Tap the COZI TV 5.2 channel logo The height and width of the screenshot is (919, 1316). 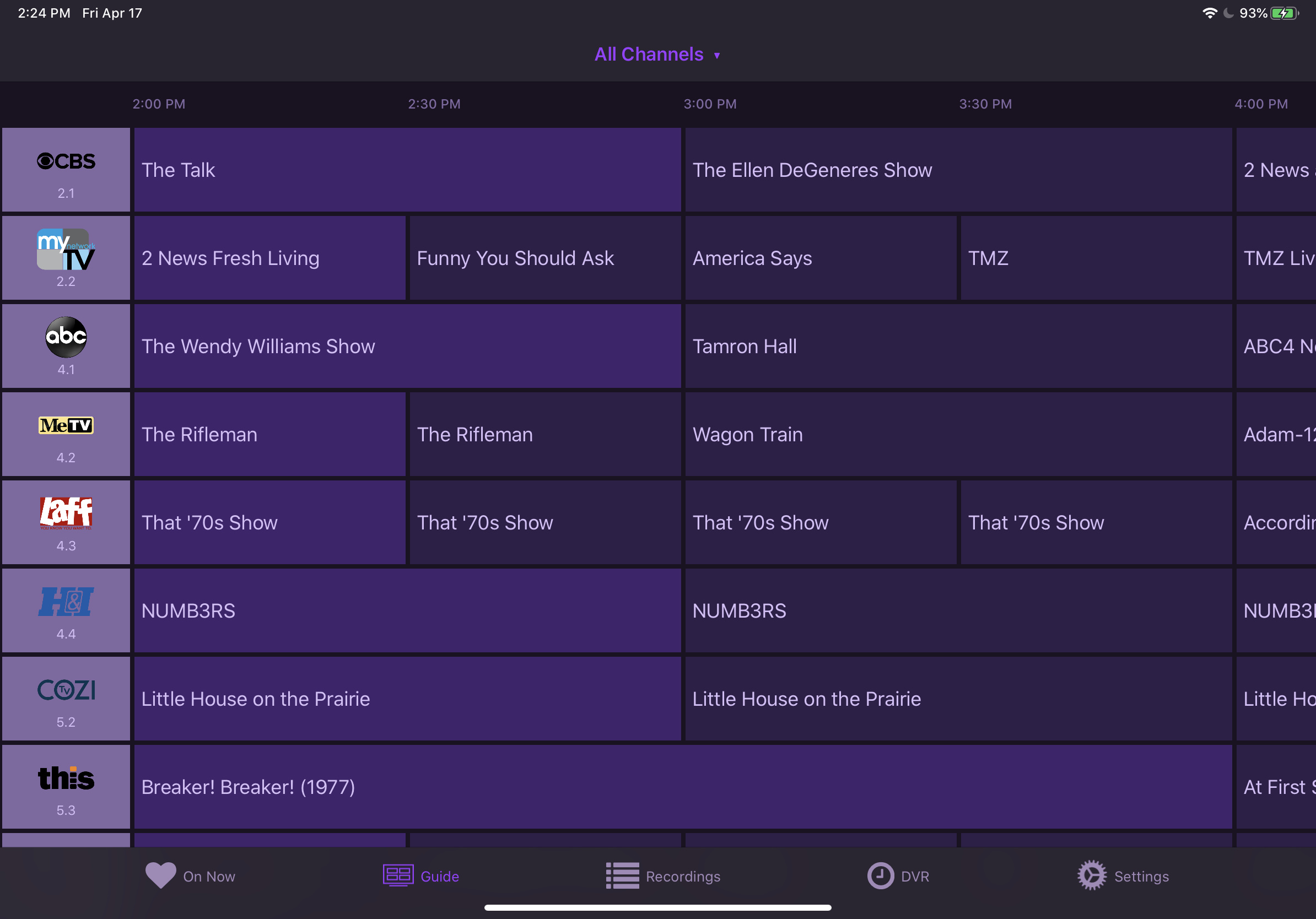point(66,690)
